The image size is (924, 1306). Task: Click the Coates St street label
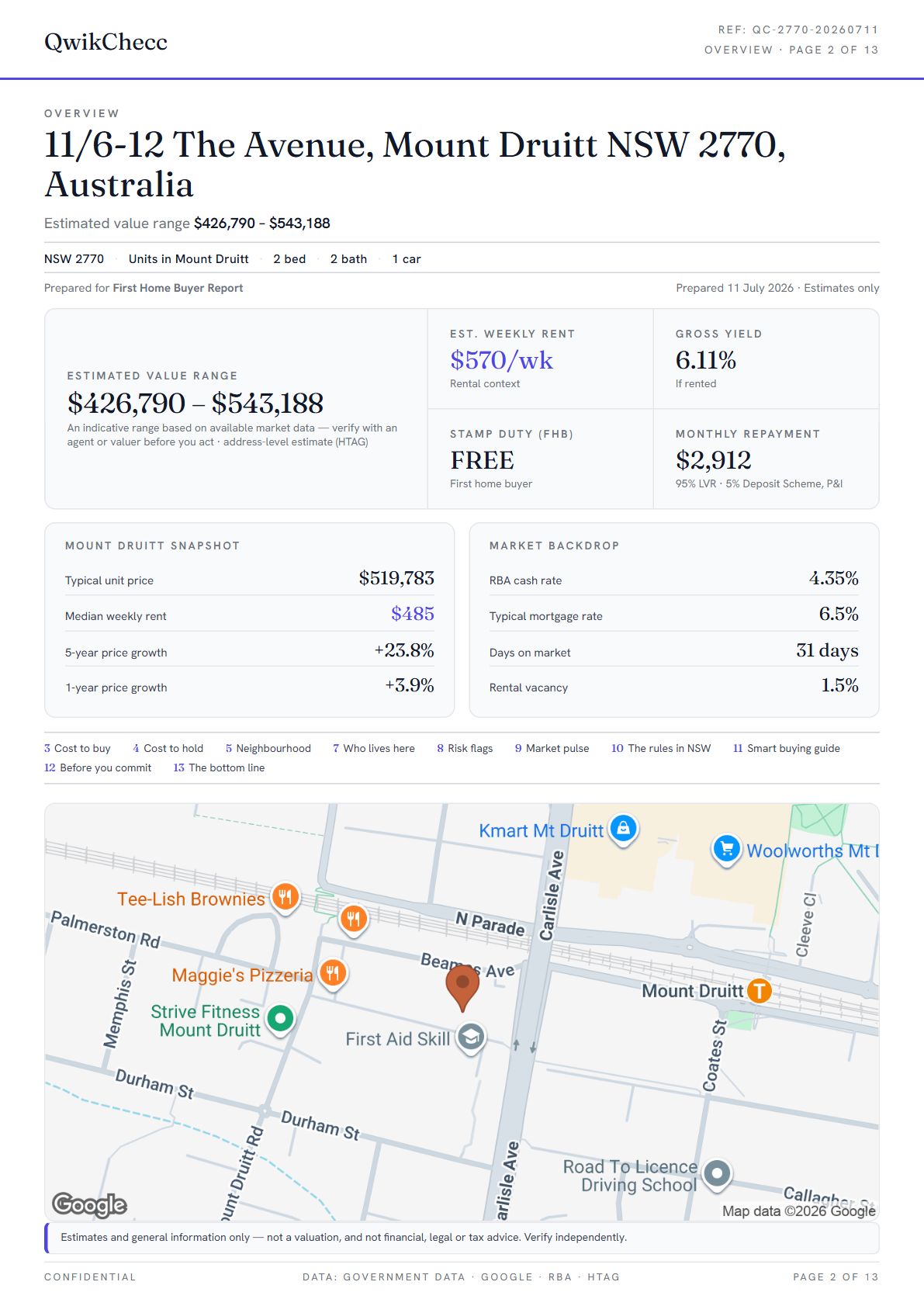click(715, 1055)
